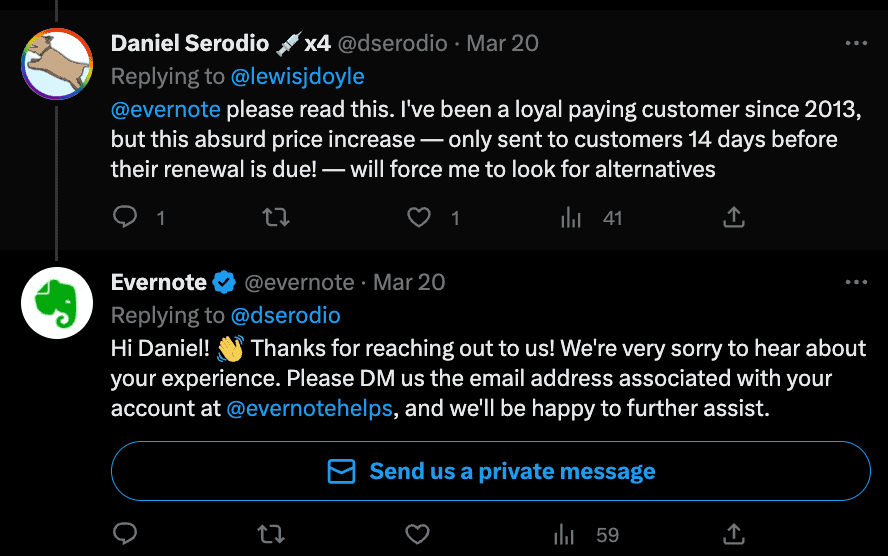Share Daniel Serodio's tweet

(x=733, y=216)
